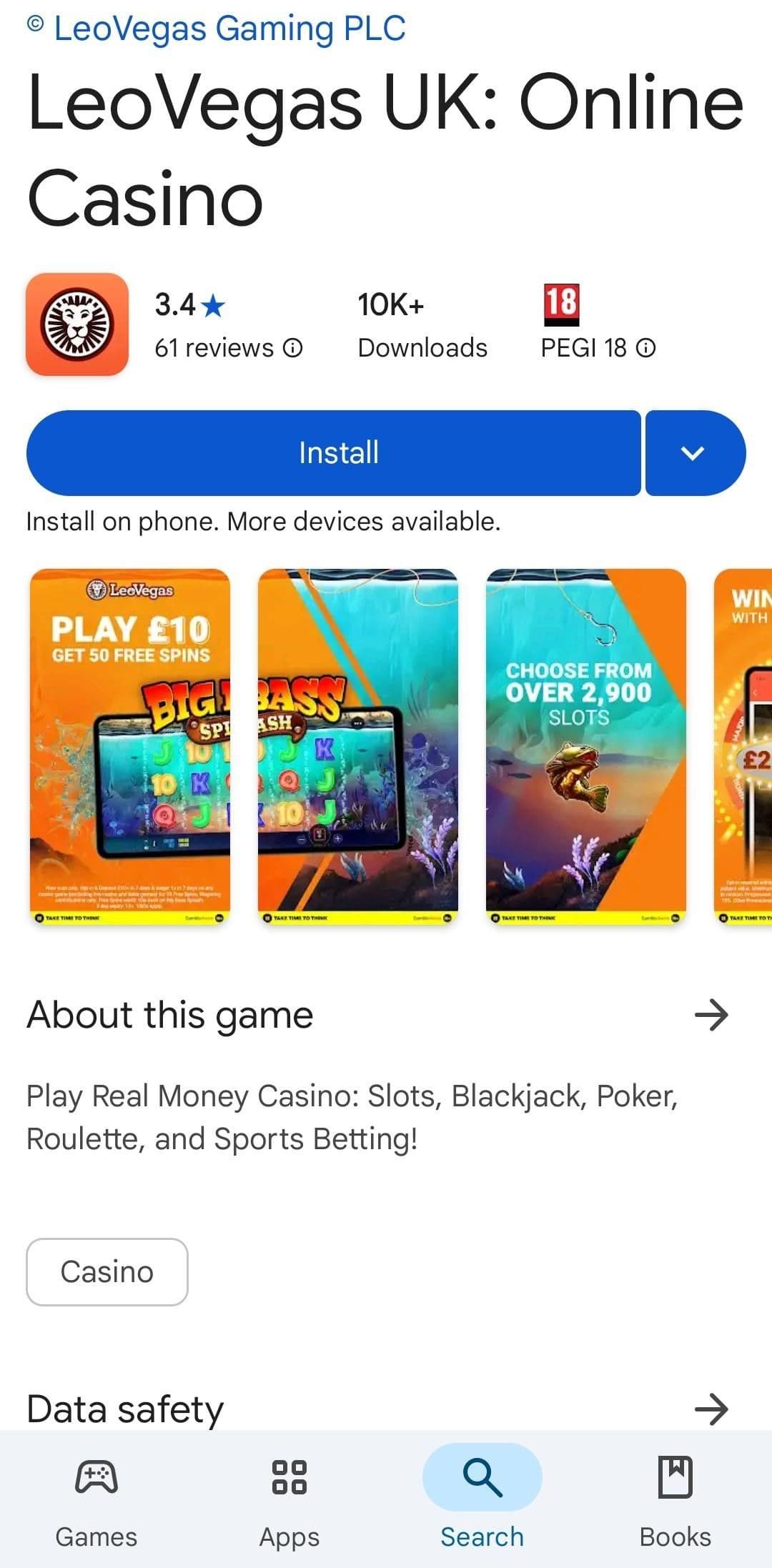The image size is (772, 1568).
Task: Tap the 3.4 star rating
Action: pyautogui.click(x=189, y=305)
